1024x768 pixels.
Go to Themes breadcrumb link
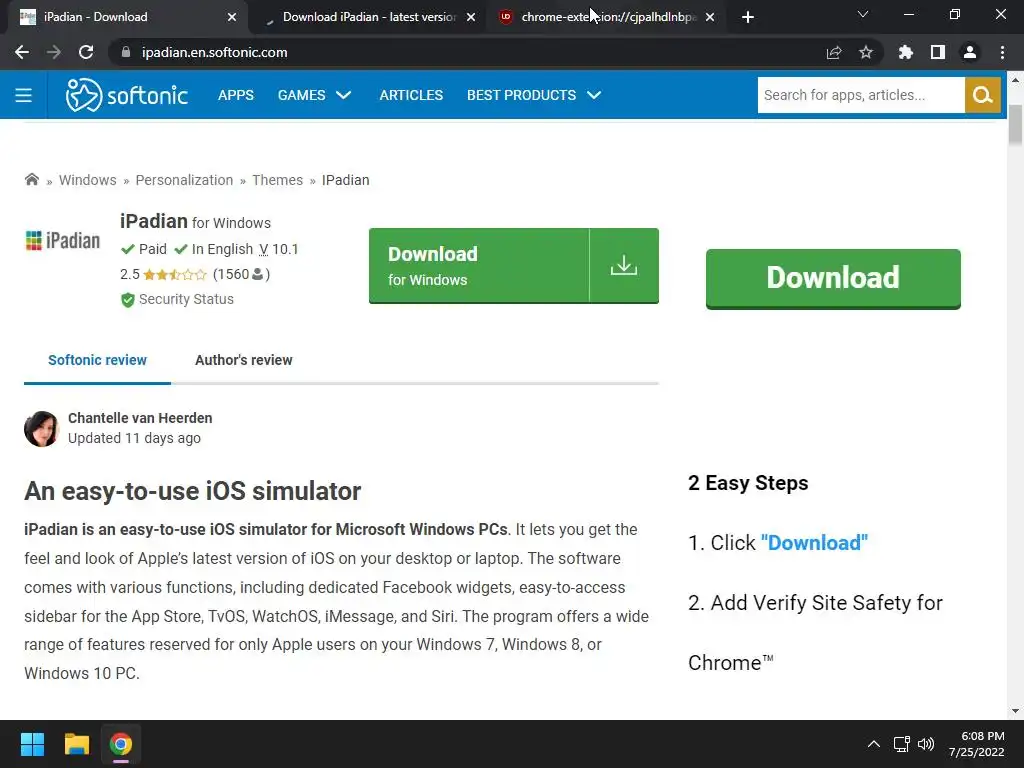[278, 180]
